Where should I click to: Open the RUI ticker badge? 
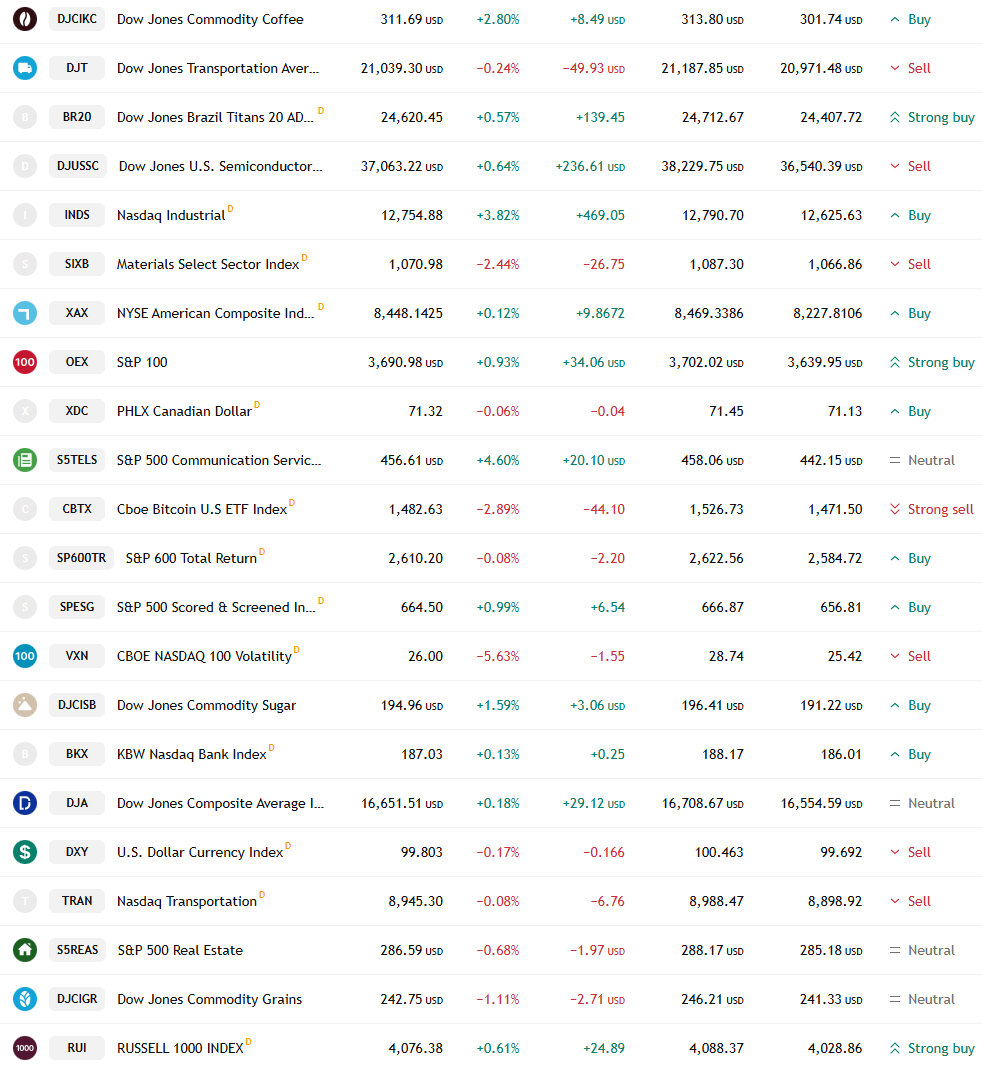click(77, 1048)
